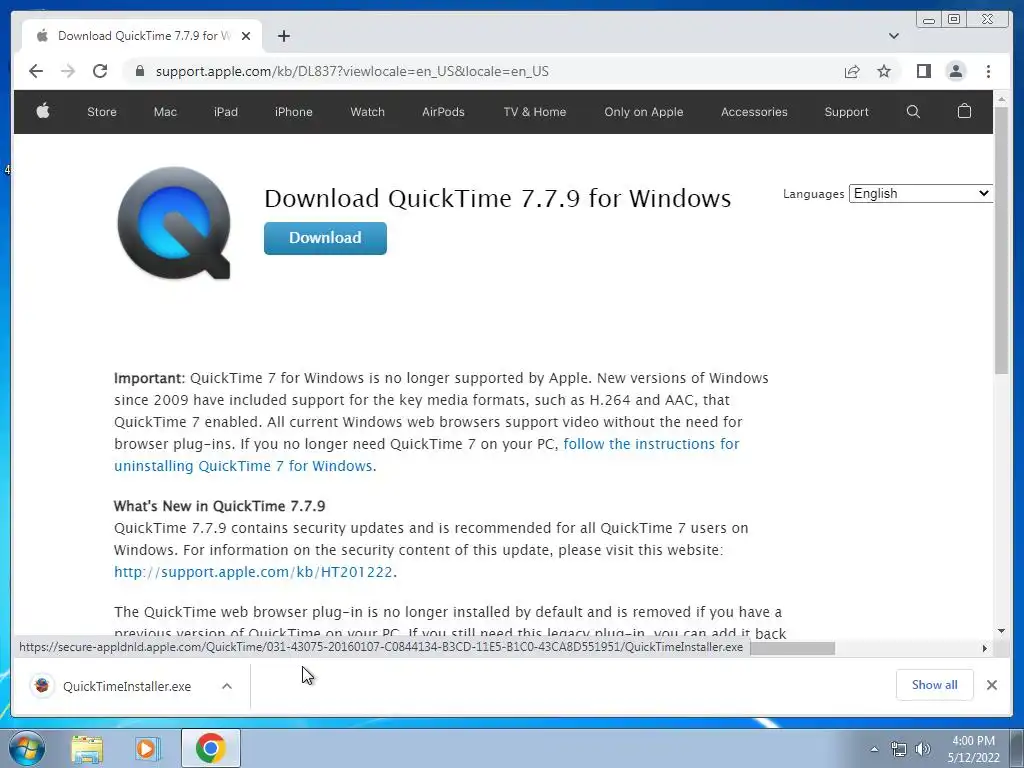Open the side panel icon
Image resolution: width=1024 pixels, height=768 pixels.
(x=923, y=71)
